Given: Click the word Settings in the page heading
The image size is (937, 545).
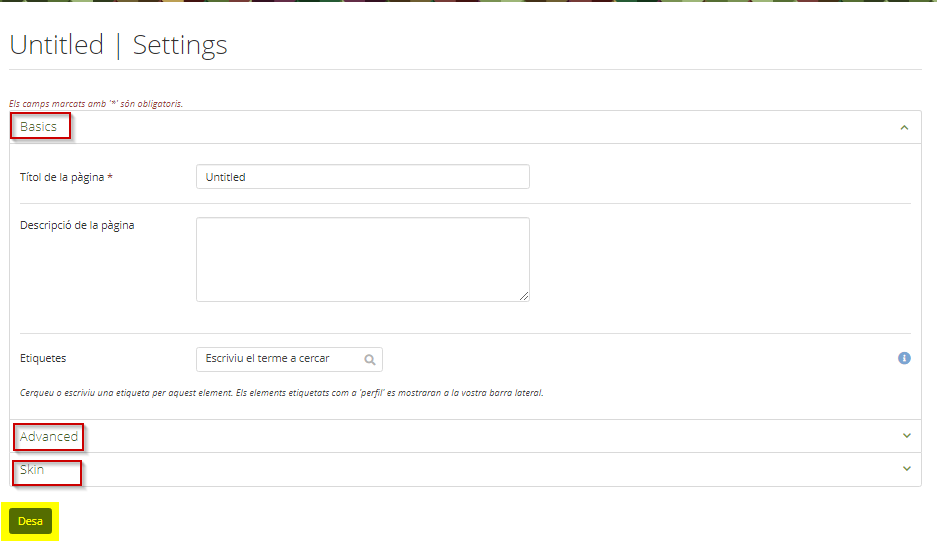Looking at the screenshot, I should (180, 45).
